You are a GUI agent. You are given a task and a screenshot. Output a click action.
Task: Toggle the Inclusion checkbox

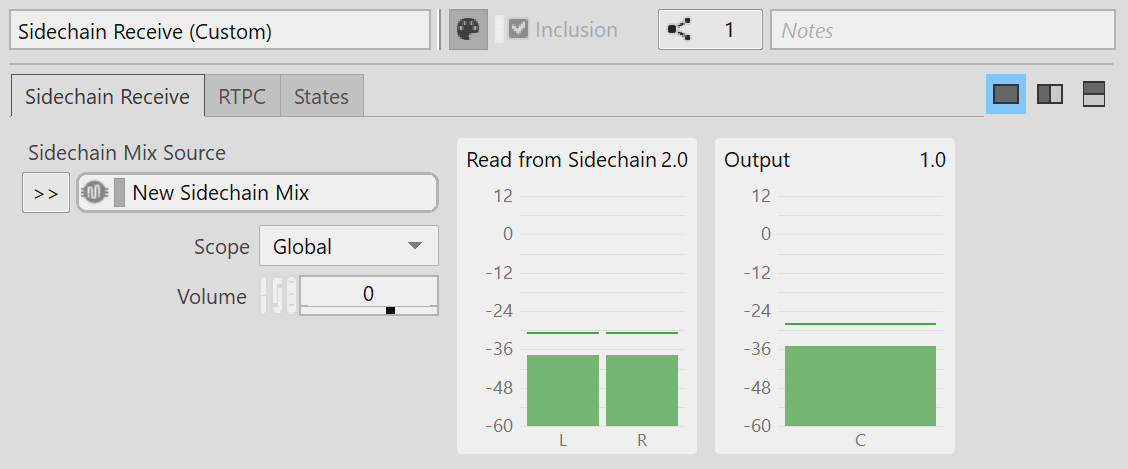point(517,30)
